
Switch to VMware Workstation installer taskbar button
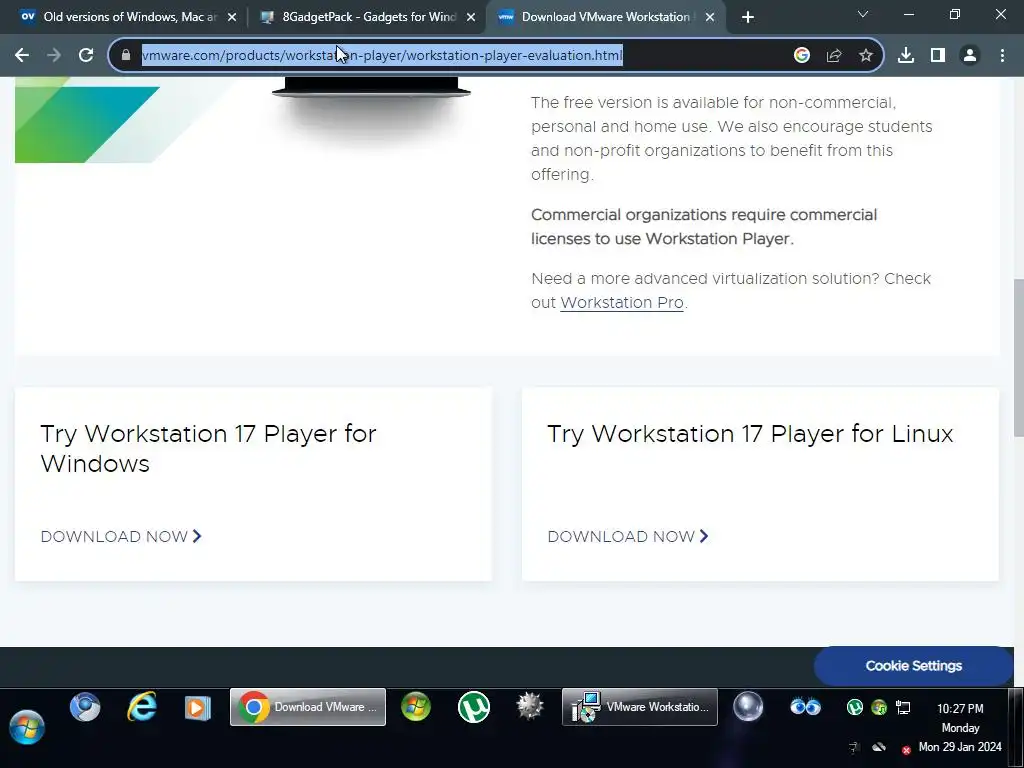[640, 707]
